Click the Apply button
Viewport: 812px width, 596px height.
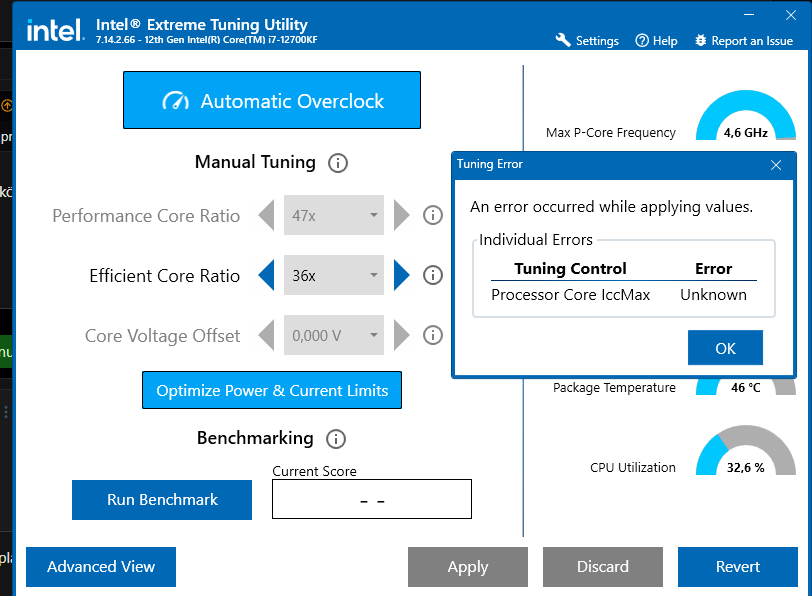coord(468,566)
